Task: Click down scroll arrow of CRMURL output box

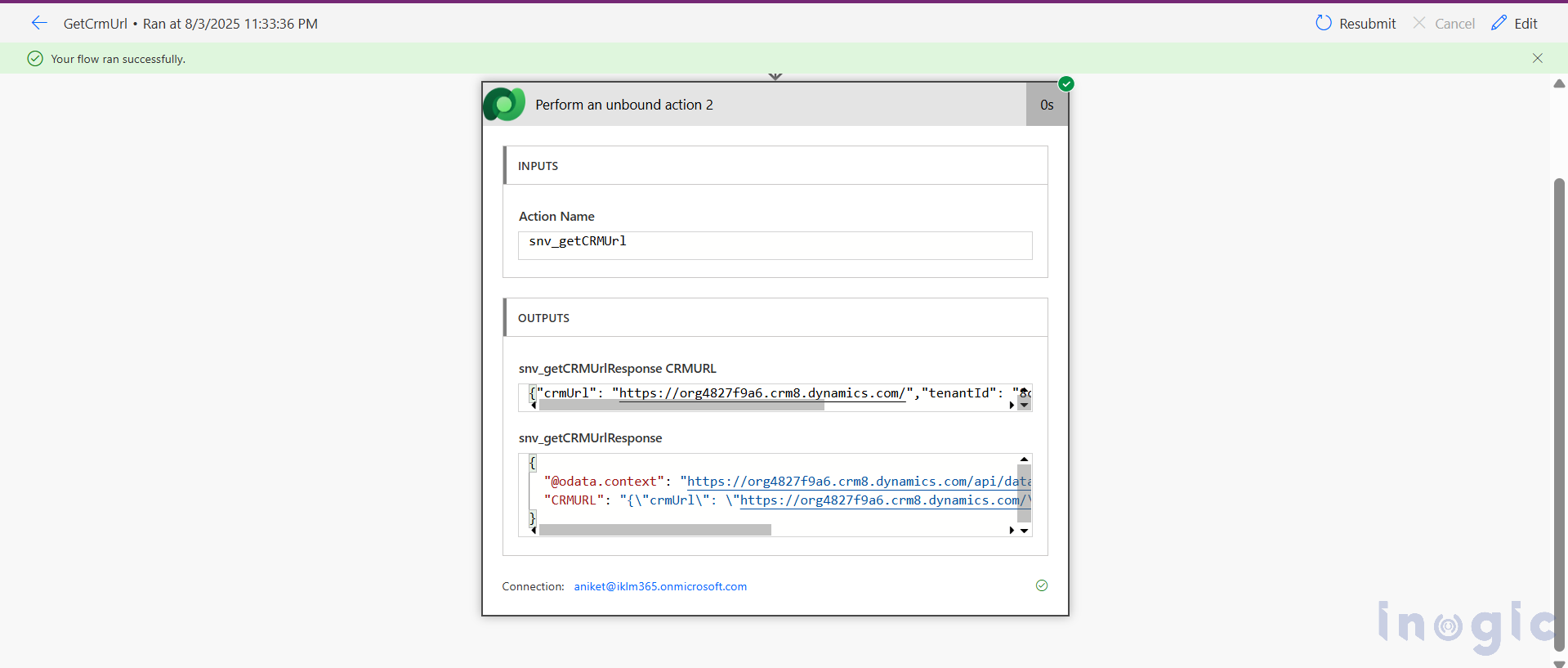Action: pyautogui.click(x=1024, y=405)
